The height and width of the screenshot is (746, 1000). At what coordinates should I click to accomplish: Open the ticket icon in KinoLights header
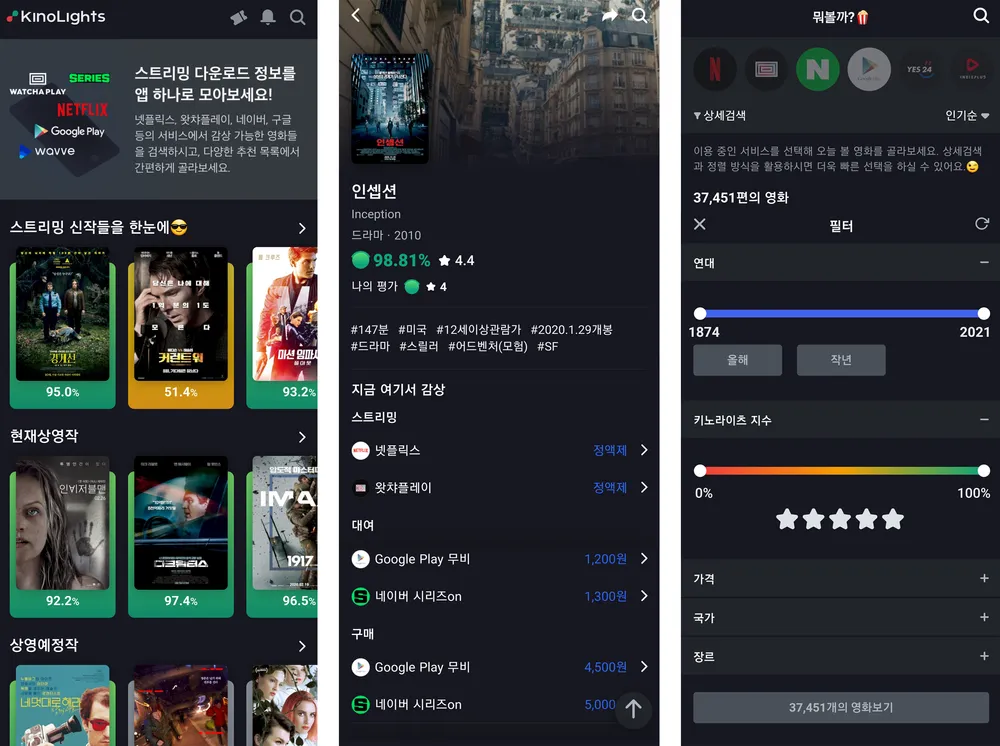pyautogui.click(x=239, y=17)
